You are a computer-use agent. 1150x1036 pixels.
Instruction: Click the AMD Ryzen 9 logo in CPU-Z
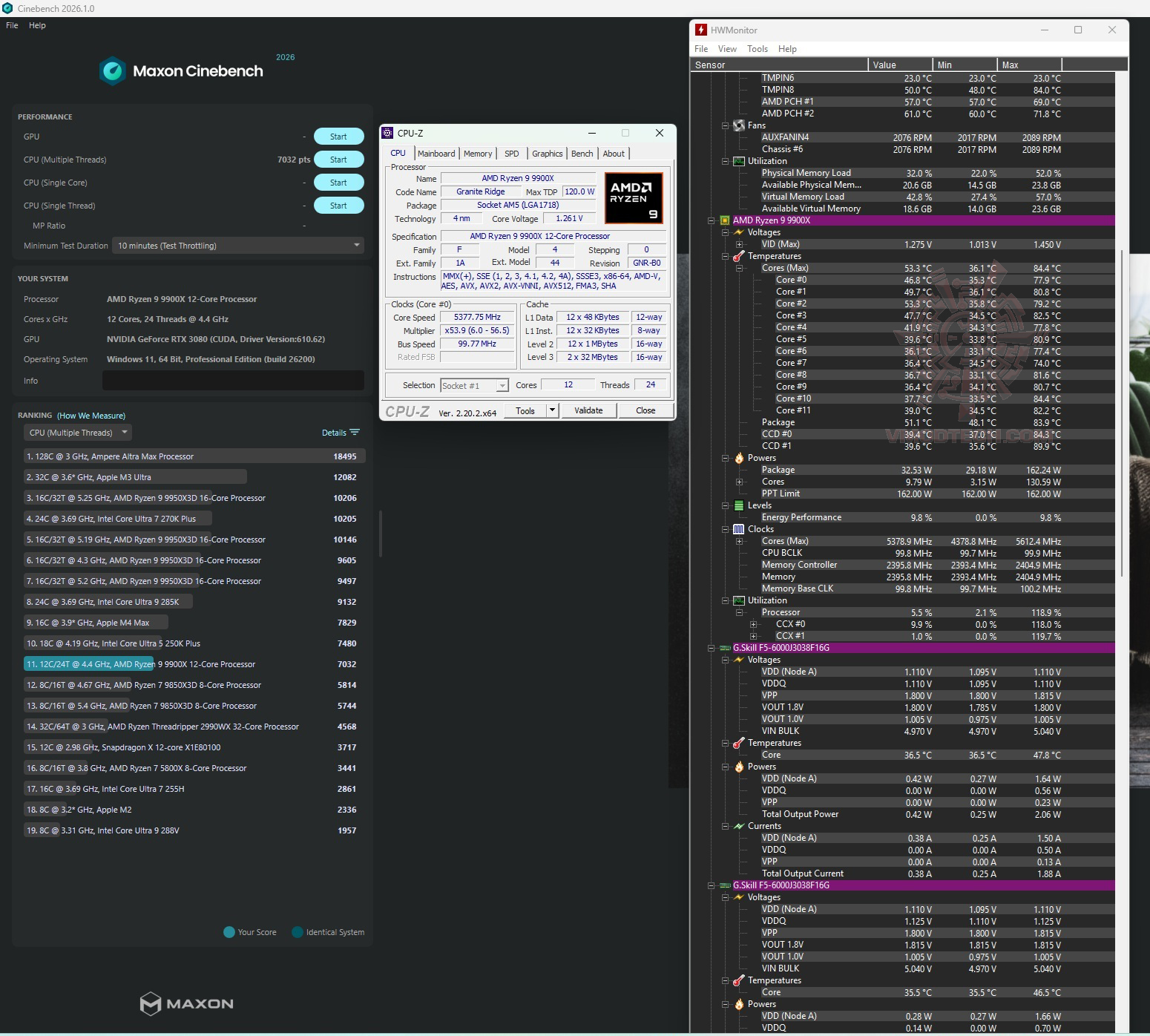point(633,198)
